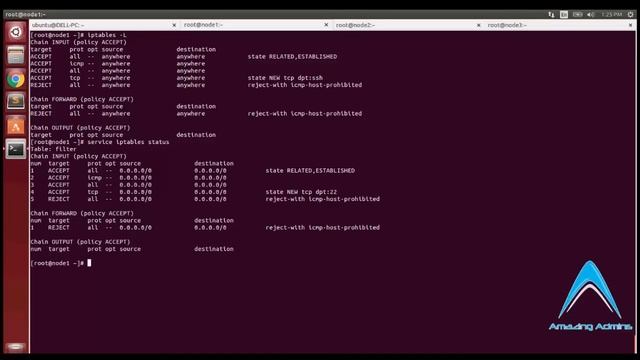Open the battery indicator menu
This screenshot has height=360, width=640.
577,14
